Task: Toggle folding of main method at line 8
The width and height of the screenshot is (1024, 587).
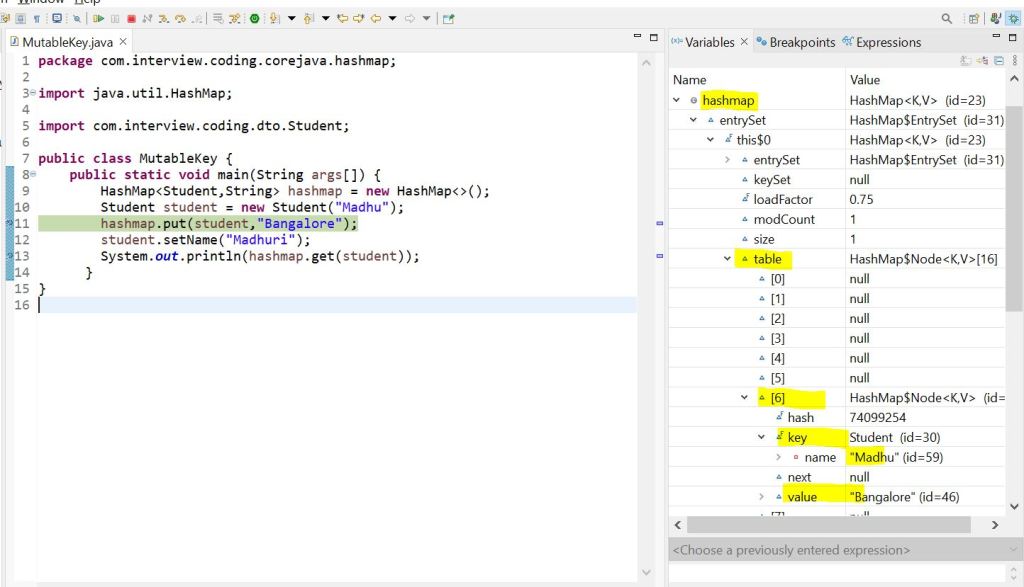Action: click(33, 174)
